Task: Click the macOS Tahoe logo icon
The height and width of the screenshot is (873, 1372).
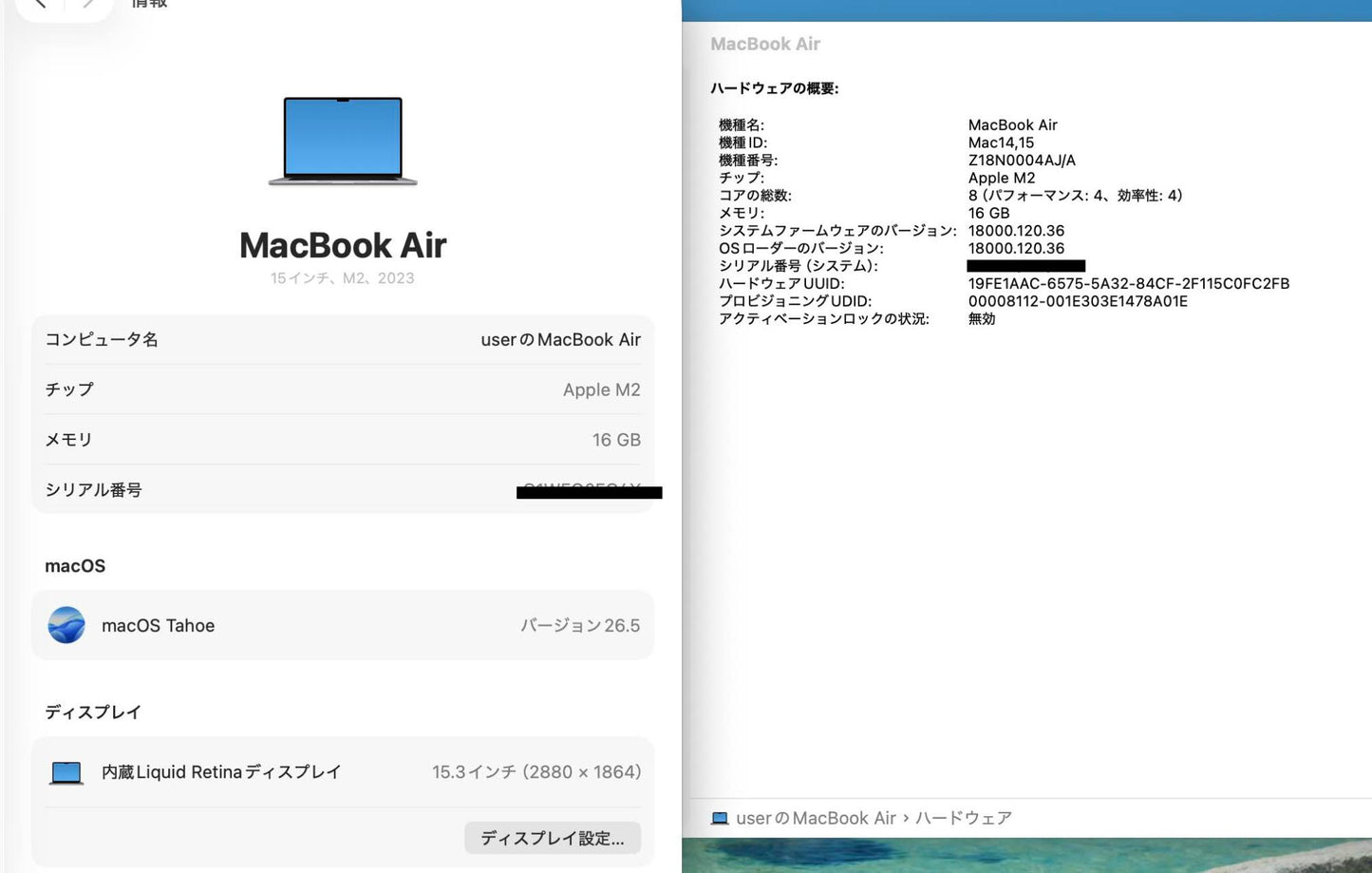Action: (66, 625)
